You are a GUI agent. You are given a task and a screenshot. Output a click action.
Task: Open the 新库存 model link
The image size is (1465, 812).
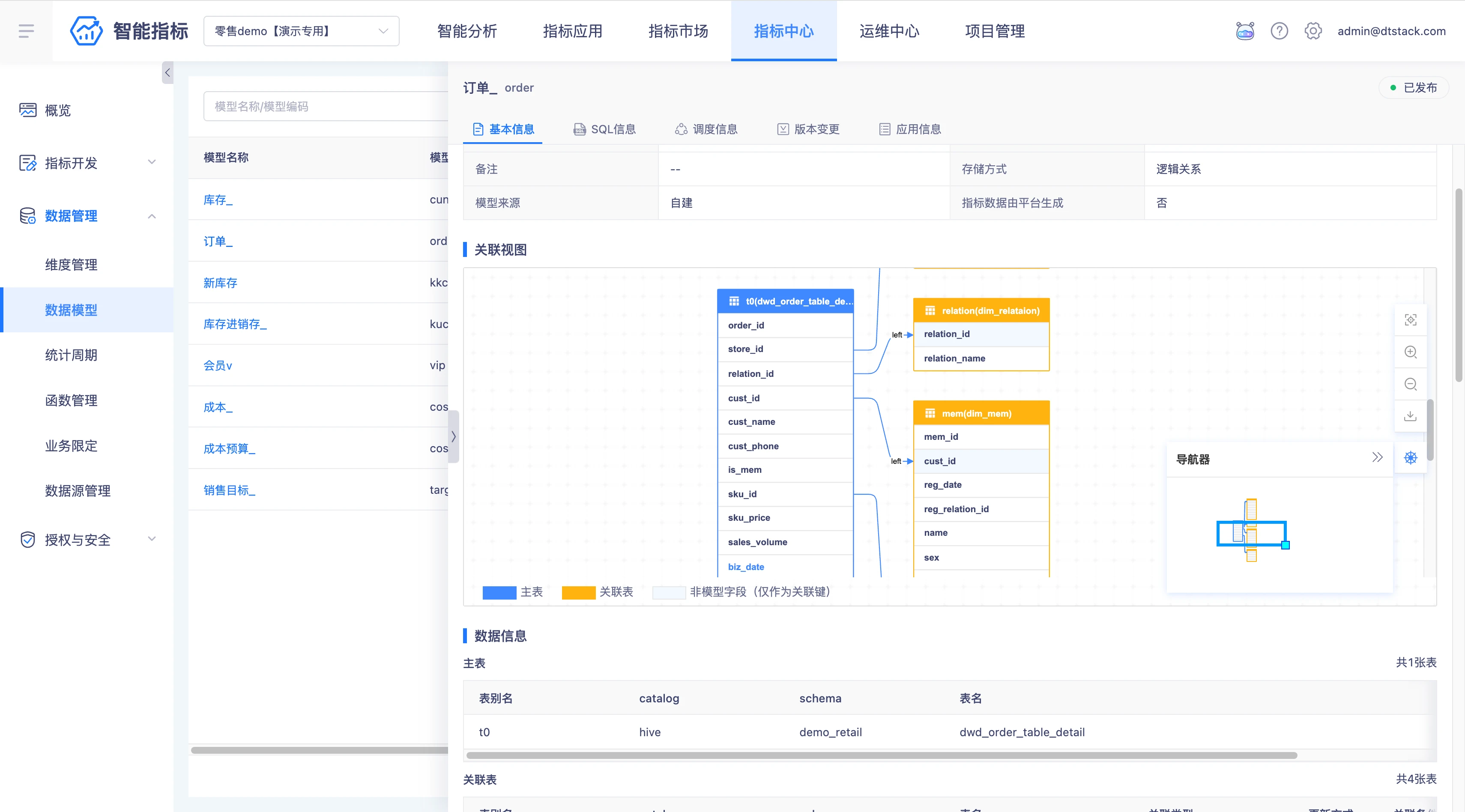220,283
